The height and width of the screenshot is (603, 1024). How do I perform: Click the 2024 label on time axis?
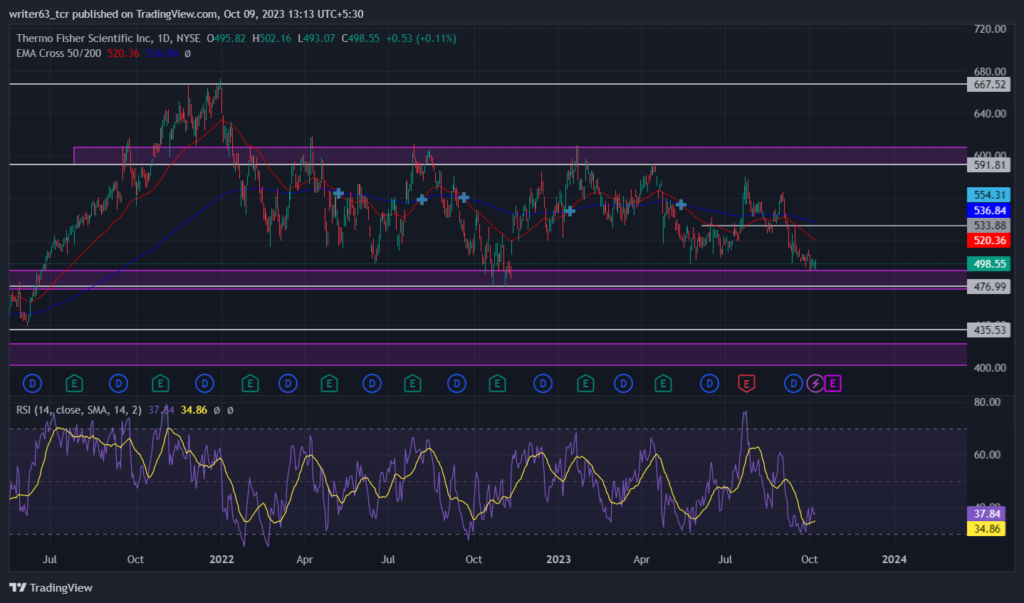894,559
